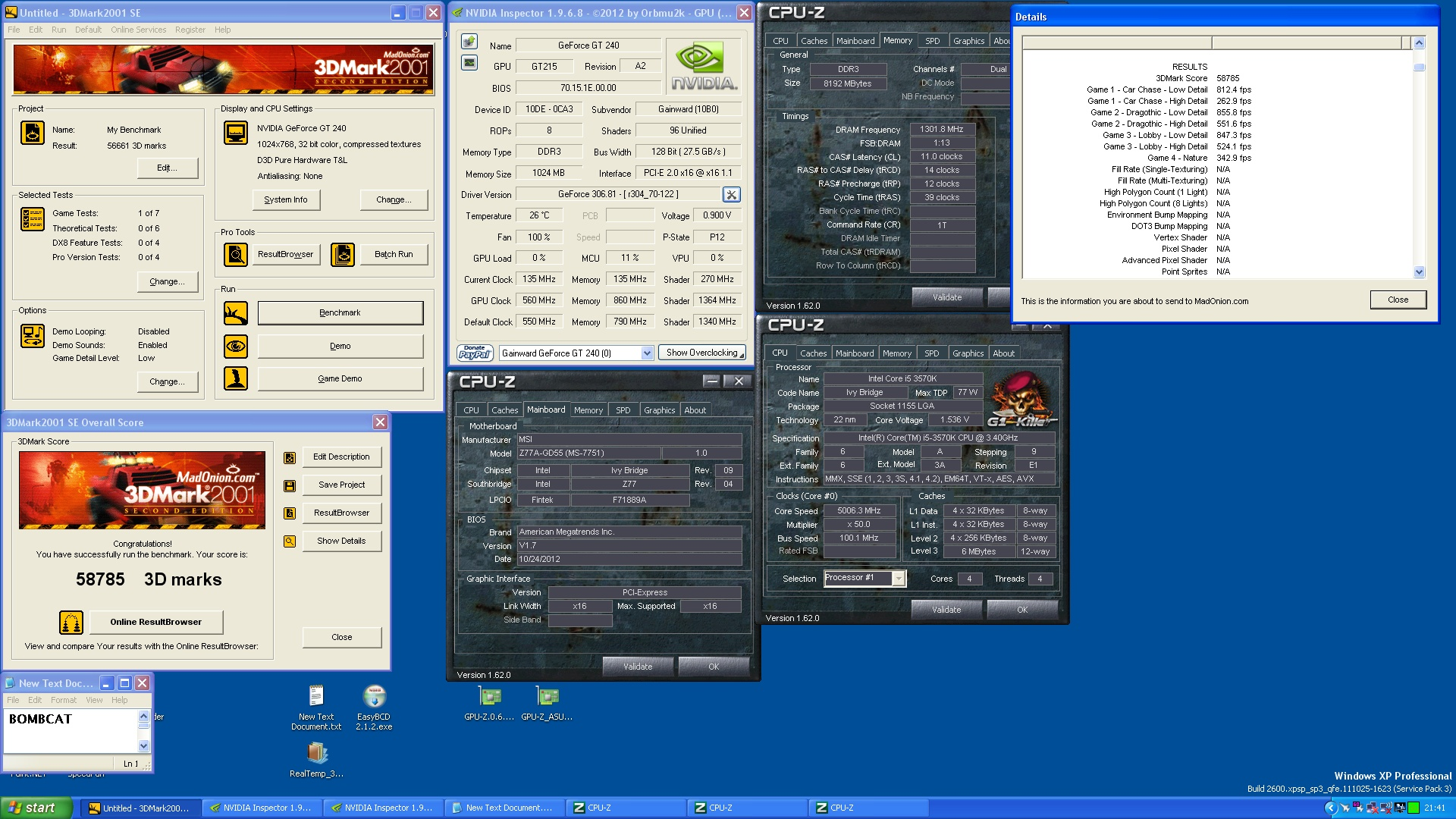Select About tab in processor CPU-Z window

click(1003, 353)
